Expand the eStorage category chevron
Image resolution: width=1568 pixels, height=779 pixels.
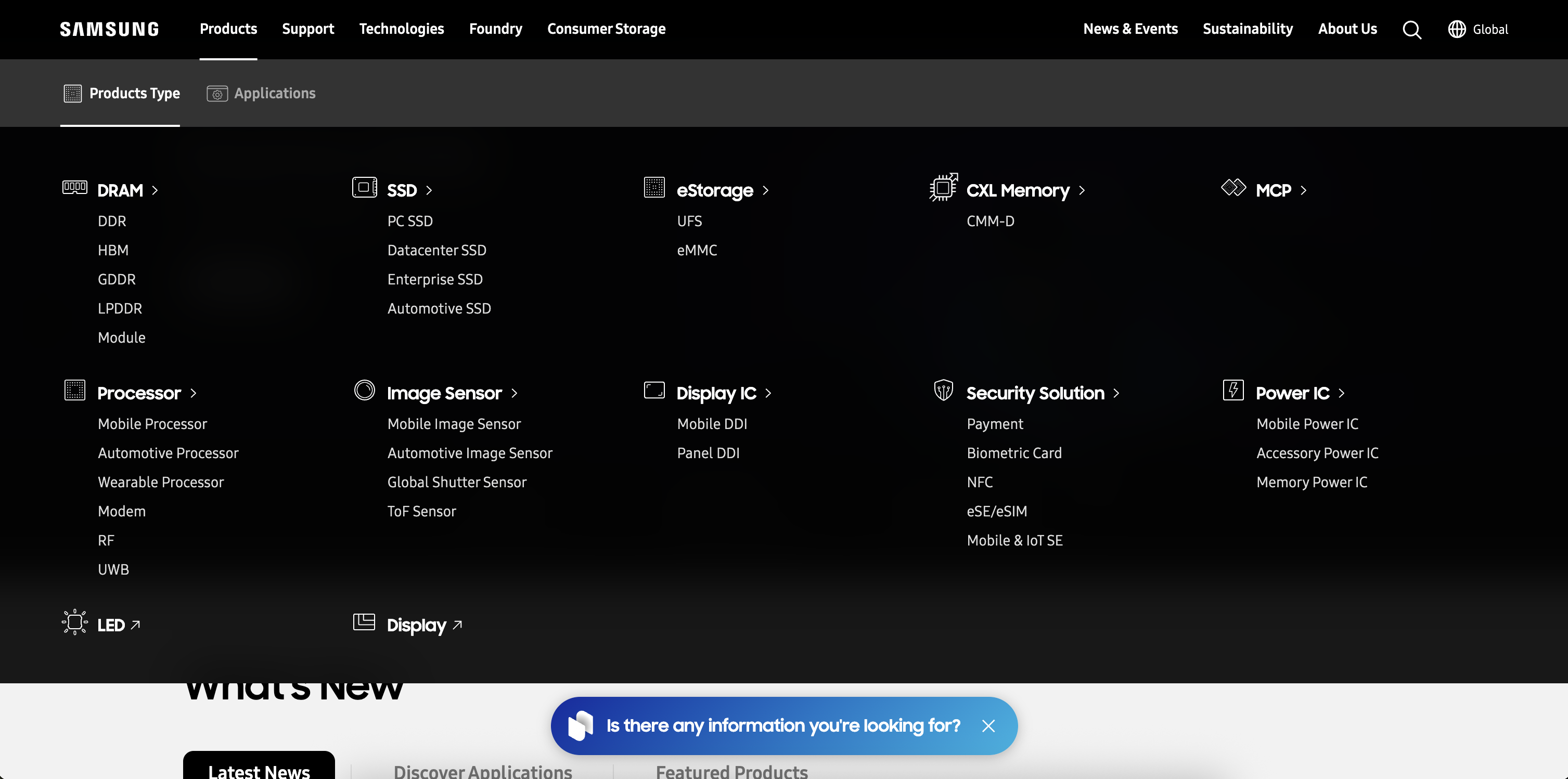[x=766, y=190]
